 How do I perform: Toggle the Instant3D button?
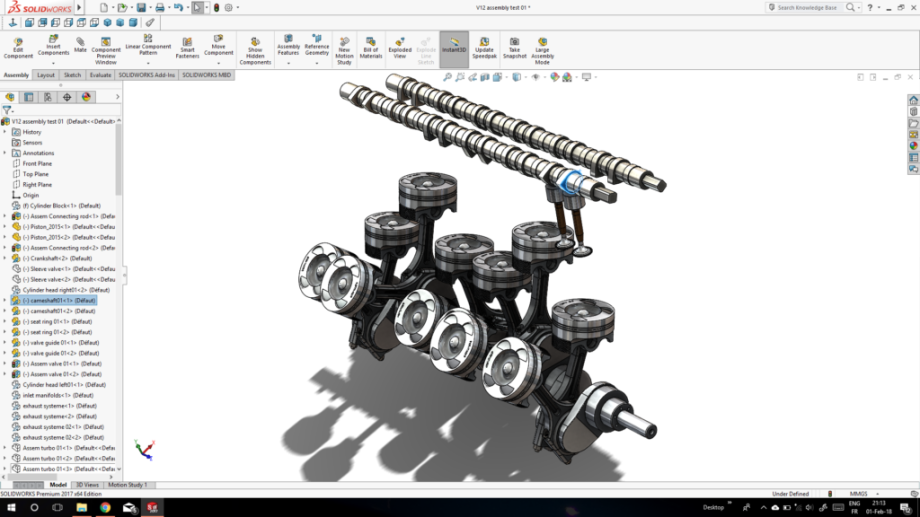[454, 45]
